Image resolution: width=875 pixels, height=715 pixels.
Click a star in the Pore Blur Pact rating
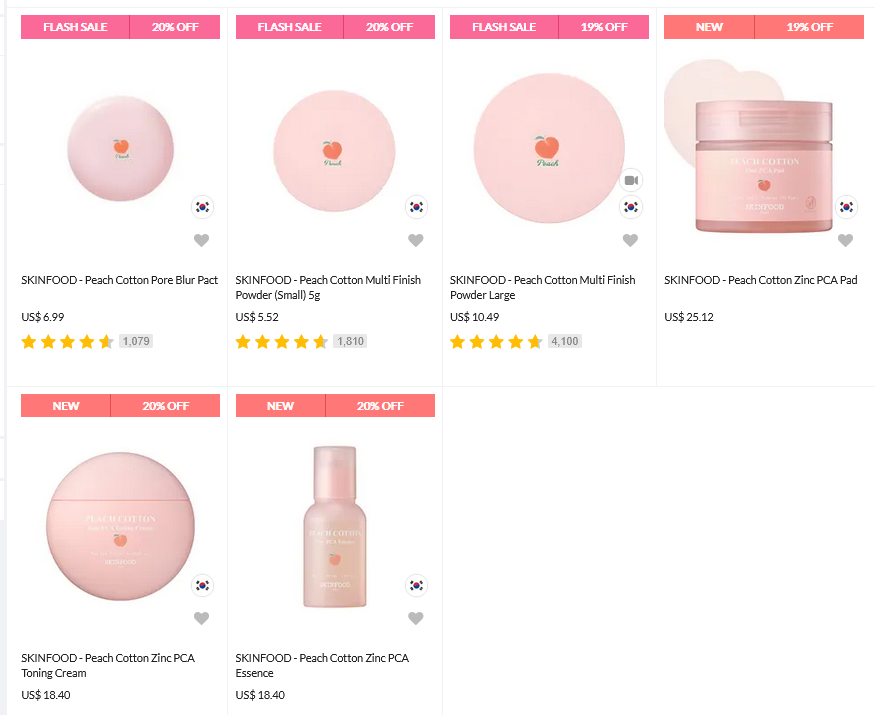[x=68, y=341]
